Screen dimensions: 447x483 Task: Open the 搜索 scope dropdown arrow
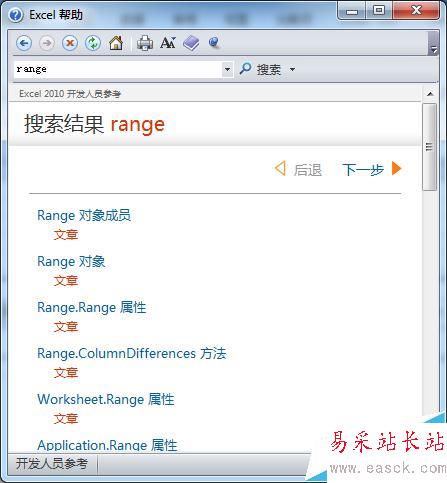click(x=292, y=69)
